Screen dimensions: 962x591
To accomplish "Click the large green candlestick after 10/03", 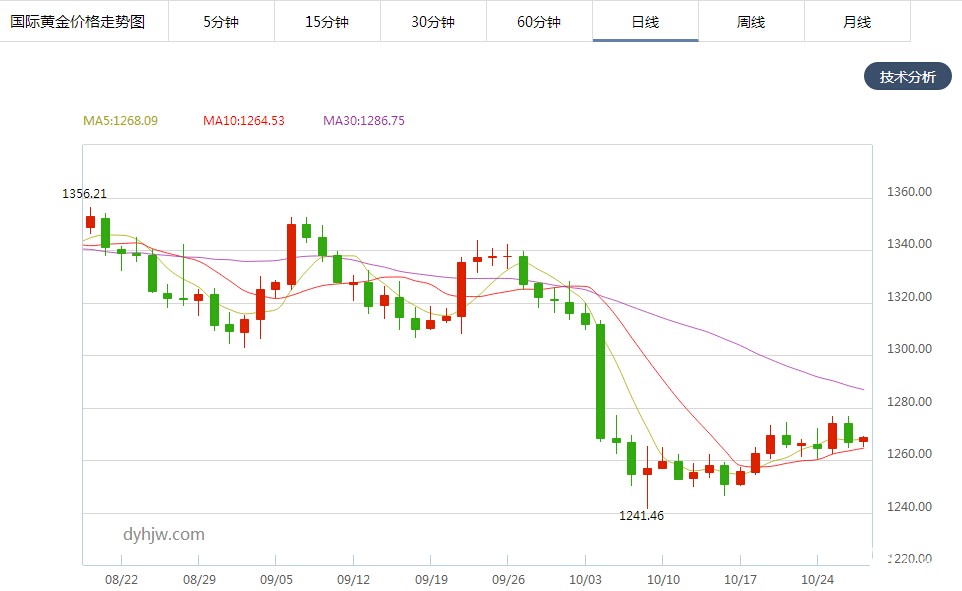I will coord(601,381).
